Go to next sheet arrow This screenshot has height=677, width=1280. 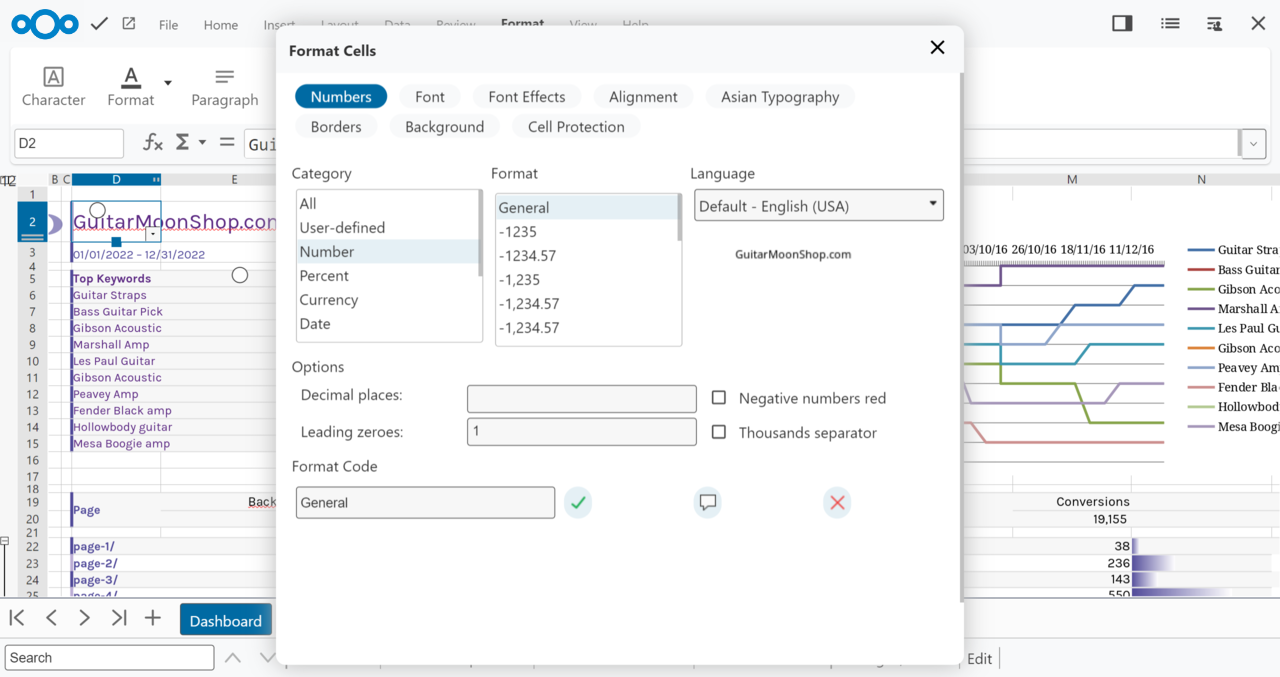(85, 618)
